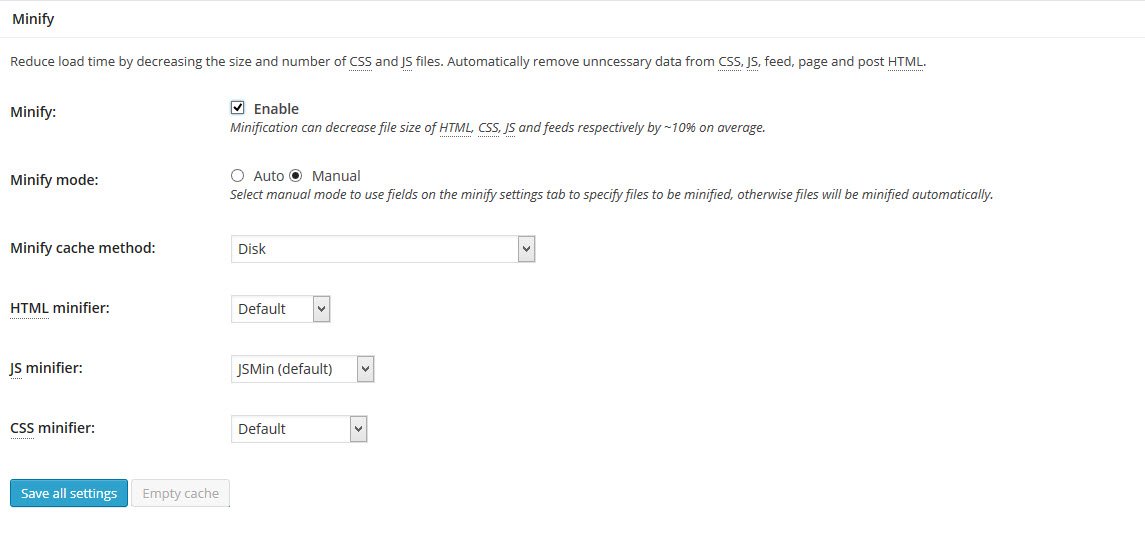Open the Minify cache method dropdown

coord(383,249)
